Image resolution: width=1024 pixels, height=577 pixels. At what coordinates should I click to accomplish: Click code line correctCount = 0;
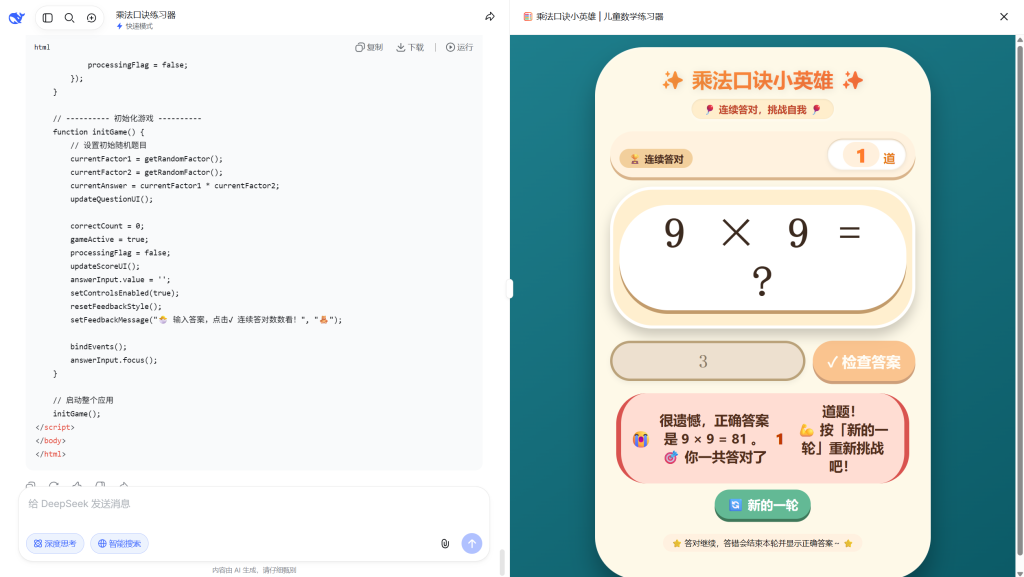(107, 226)
